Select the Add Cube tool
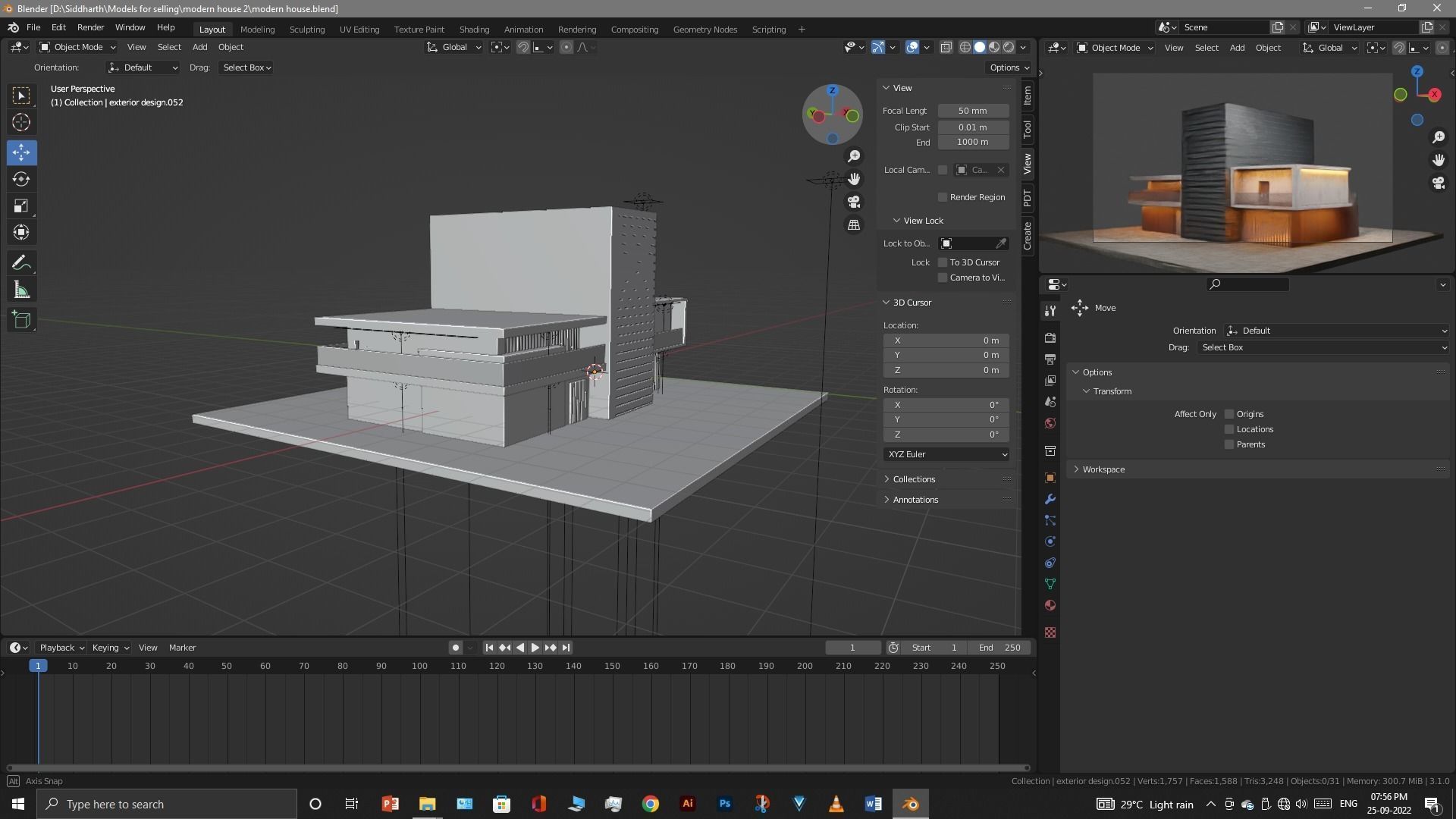Viewport: 1456px width, 819px height. tap(21, 320)
